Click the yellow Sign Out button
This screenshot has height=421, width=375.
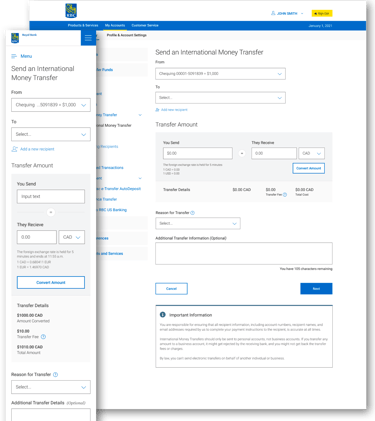pyautogui.click(x=322, y=13)
